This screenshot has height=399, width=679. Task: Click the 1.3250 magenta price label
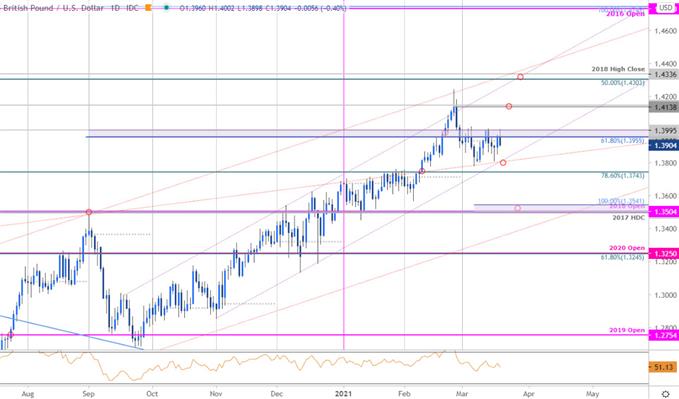[665, 253]
